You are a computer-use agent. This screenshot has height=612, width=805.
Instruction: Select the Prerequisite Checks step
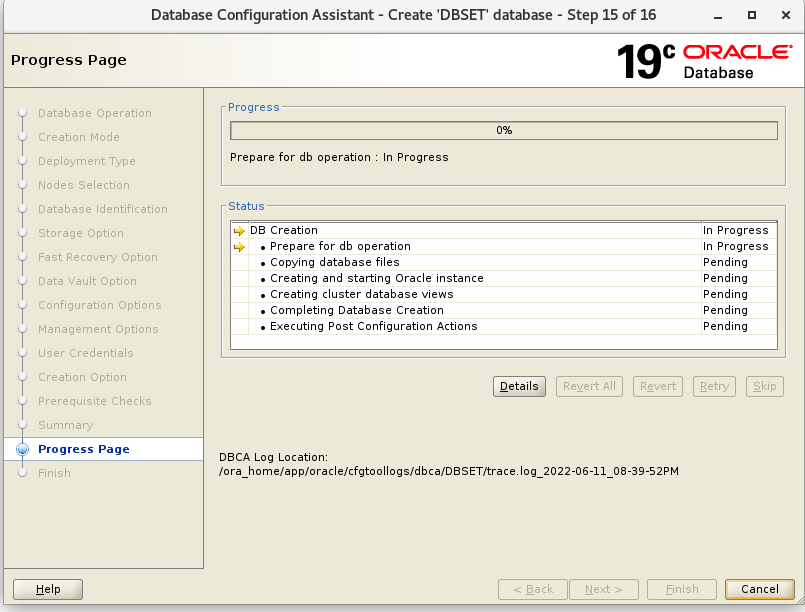click(x=94, y=401)
